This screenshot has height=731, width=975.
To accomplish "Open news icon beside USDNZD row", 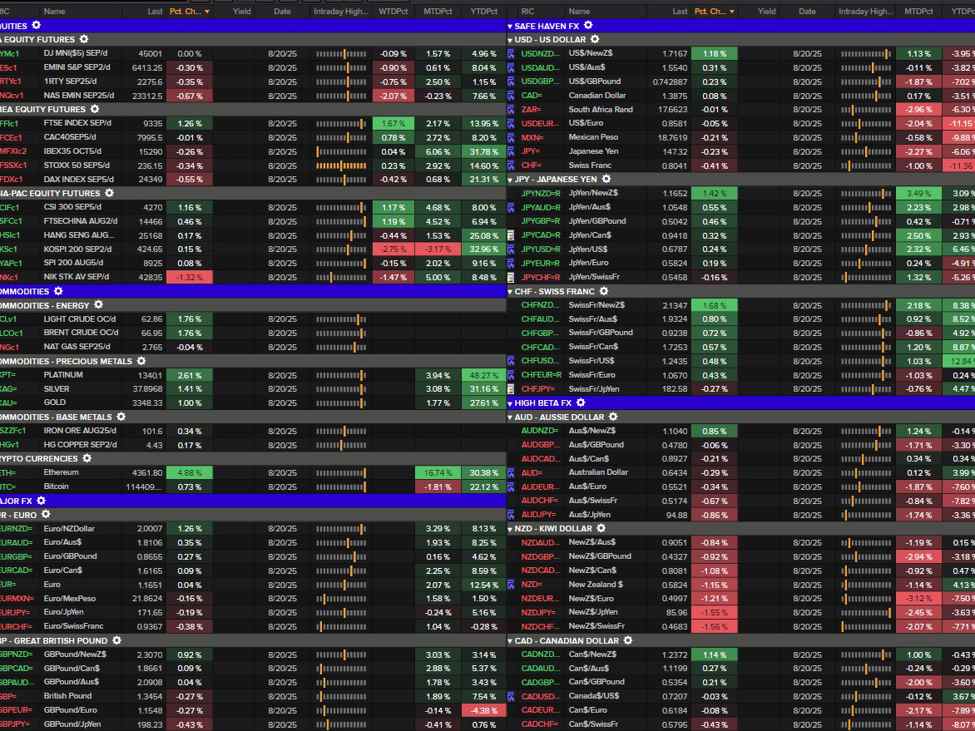I will [x=511, y=53].
